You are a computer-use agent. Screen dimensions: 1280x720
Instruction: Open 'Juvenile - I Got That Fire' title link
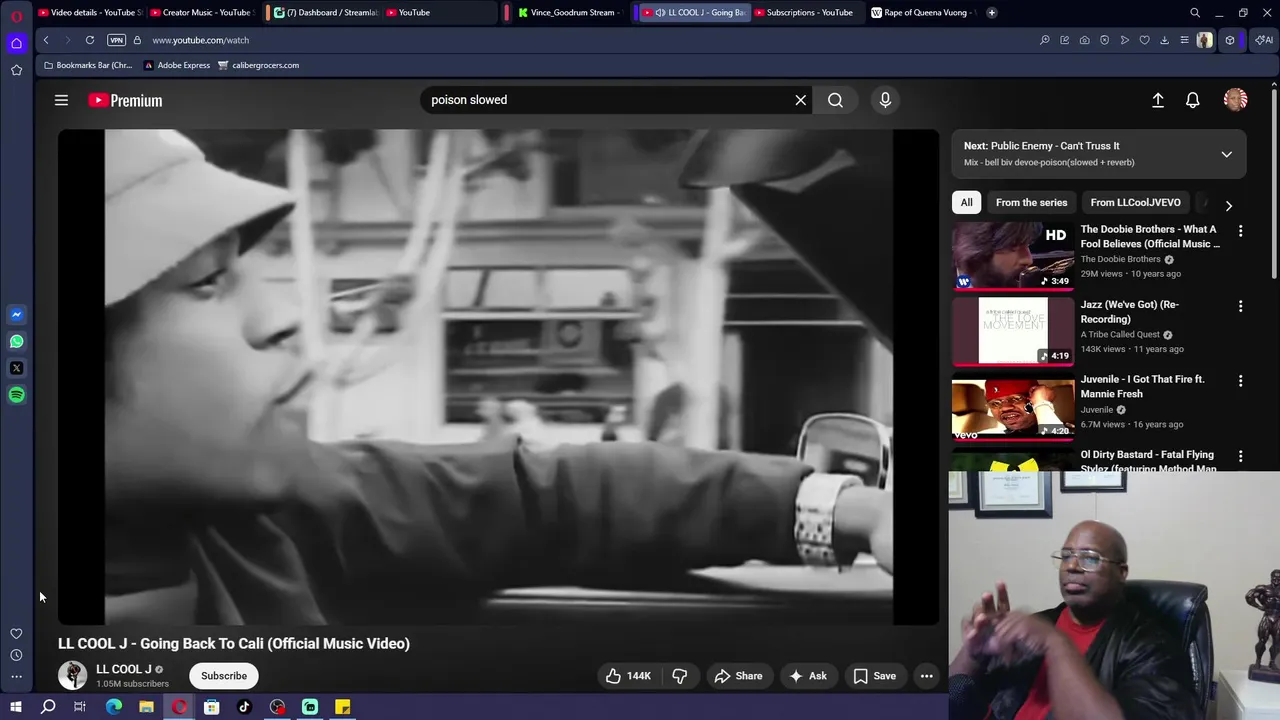pos(1142,386)
